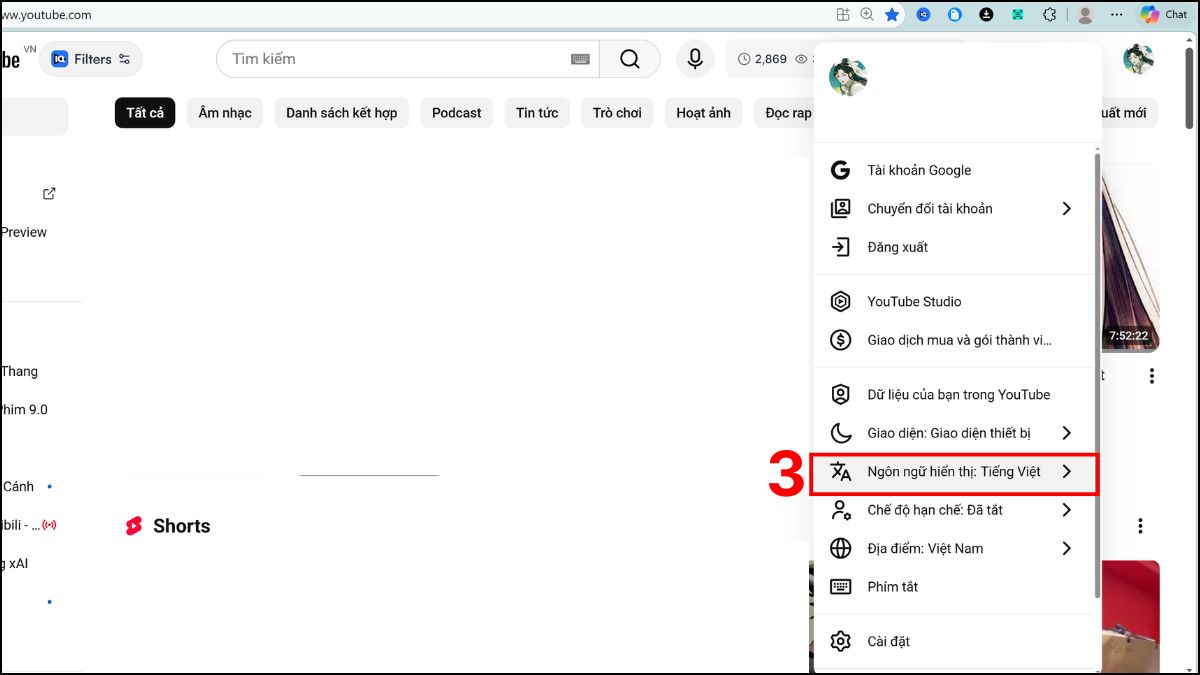Click the YouTube Studio hexagon icon
The image size is (1200, 675).
coord(840,301)
